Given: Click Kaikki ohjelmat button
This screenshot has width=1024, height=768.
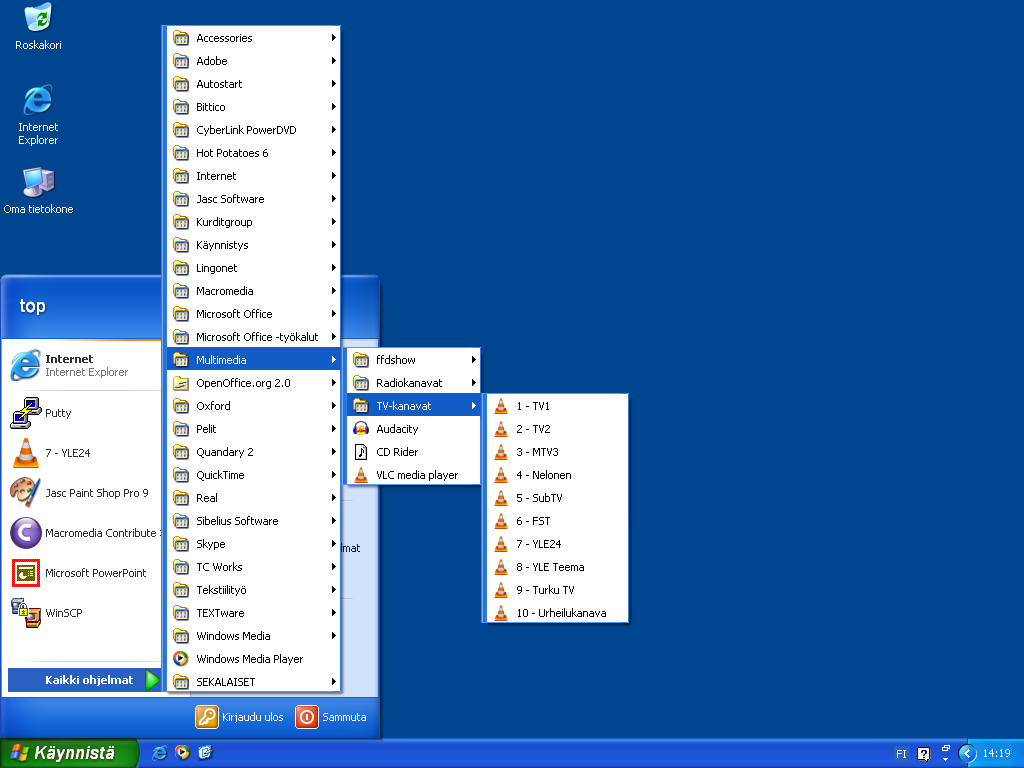Looking at the screenshot, I should [x=84, y=680].
